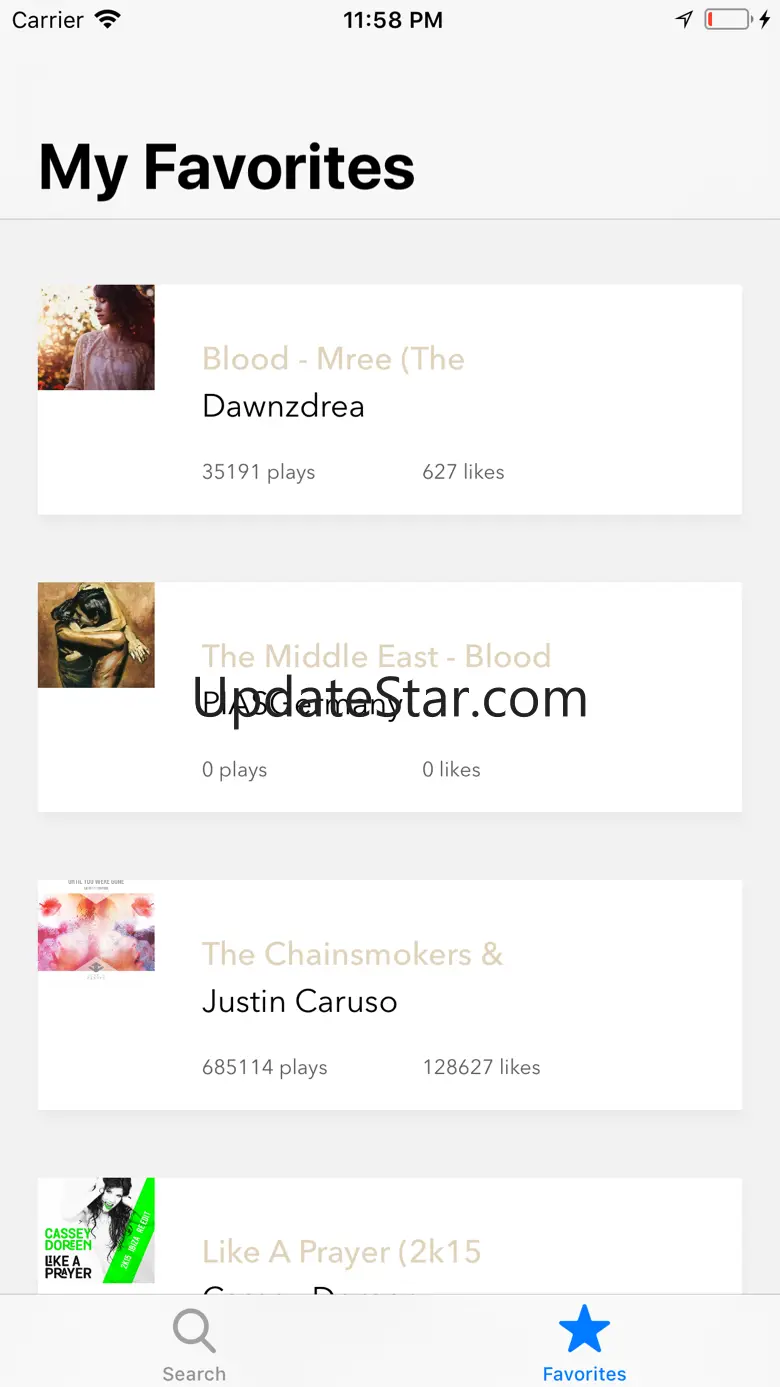780x1387 pixels.
Task: Open The Middle East album artwork
Action: click(x=96, y=635)
